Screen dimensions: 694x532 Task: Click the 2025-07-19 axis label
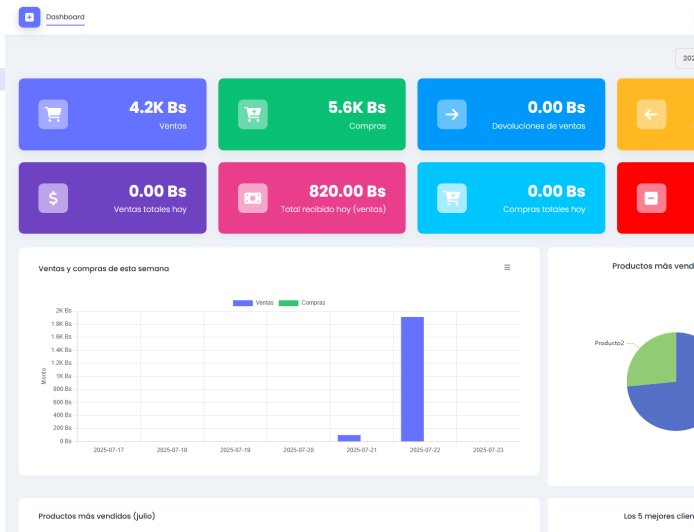(x=235, y=450)
